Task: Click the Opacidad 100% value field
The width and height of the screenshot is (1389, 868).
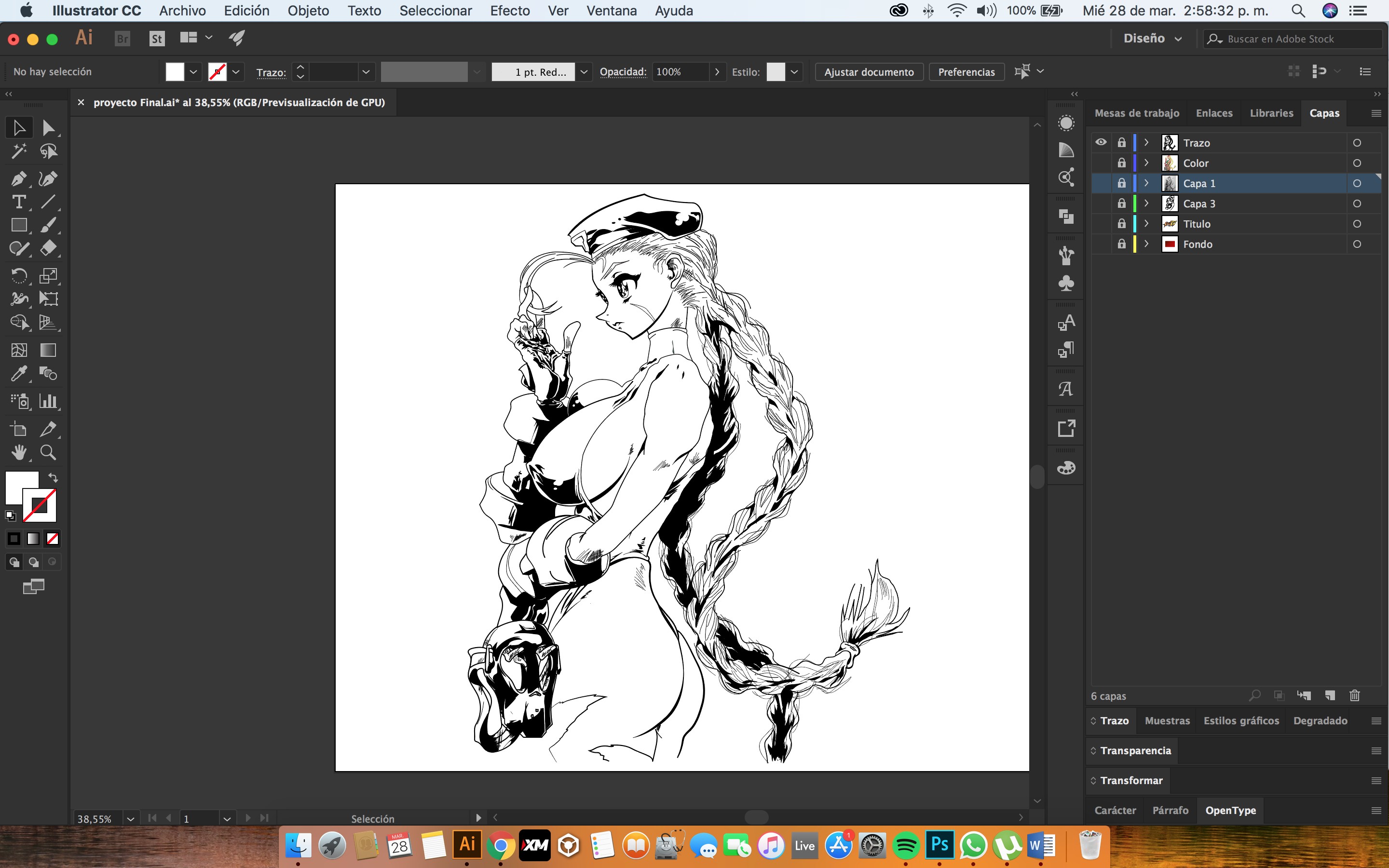Action: tap(680, 72)
